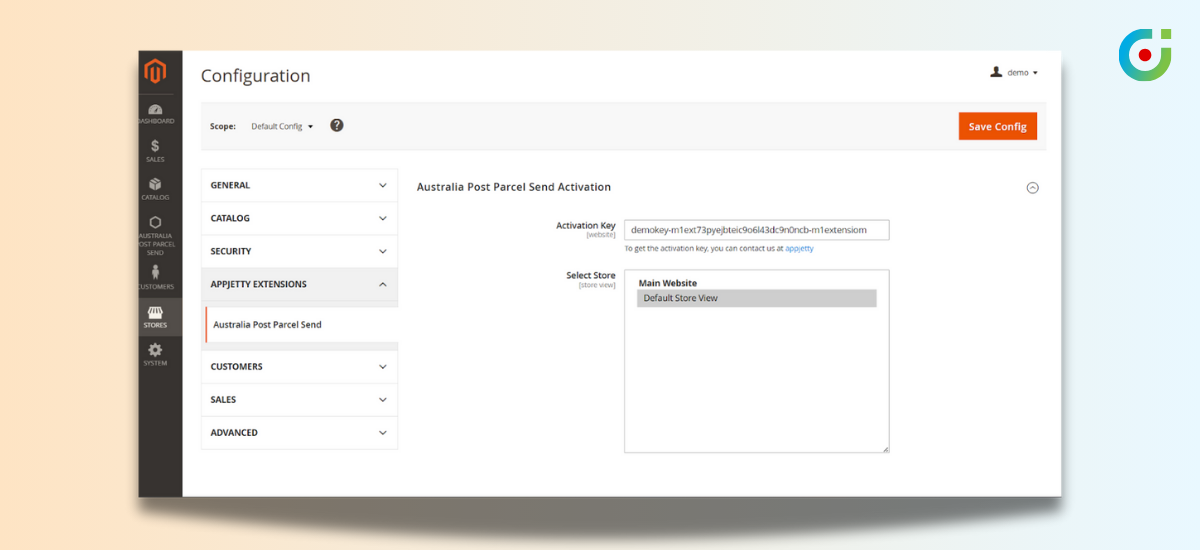Expand the Catalog configuration section
This screenshot has width=1200, height=550.
click(x=299, y=218)
